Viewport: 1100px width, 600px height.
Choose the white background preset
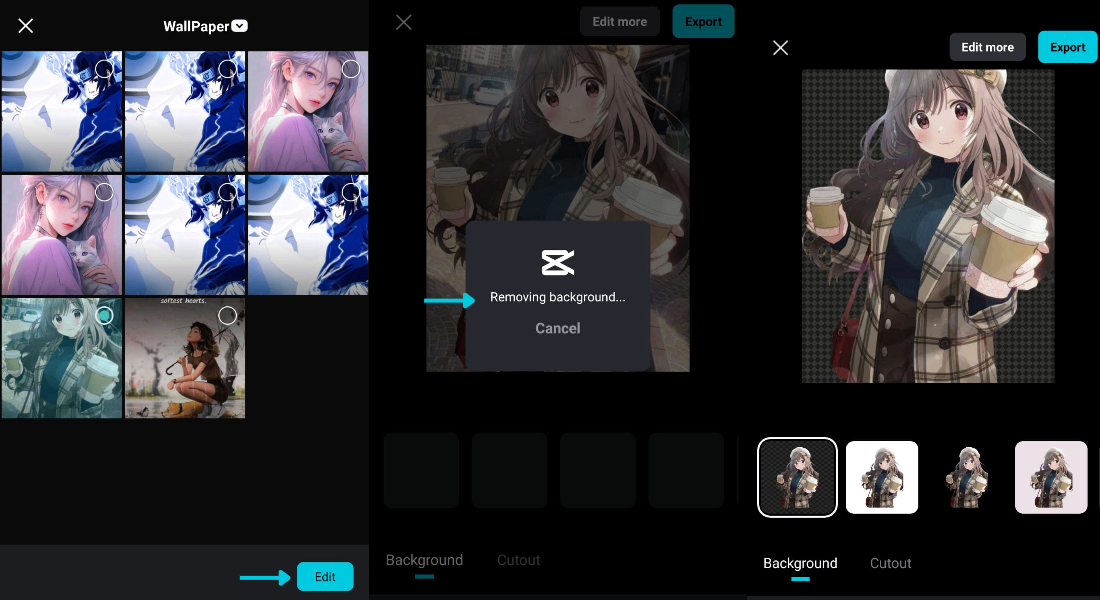[882, 477]
